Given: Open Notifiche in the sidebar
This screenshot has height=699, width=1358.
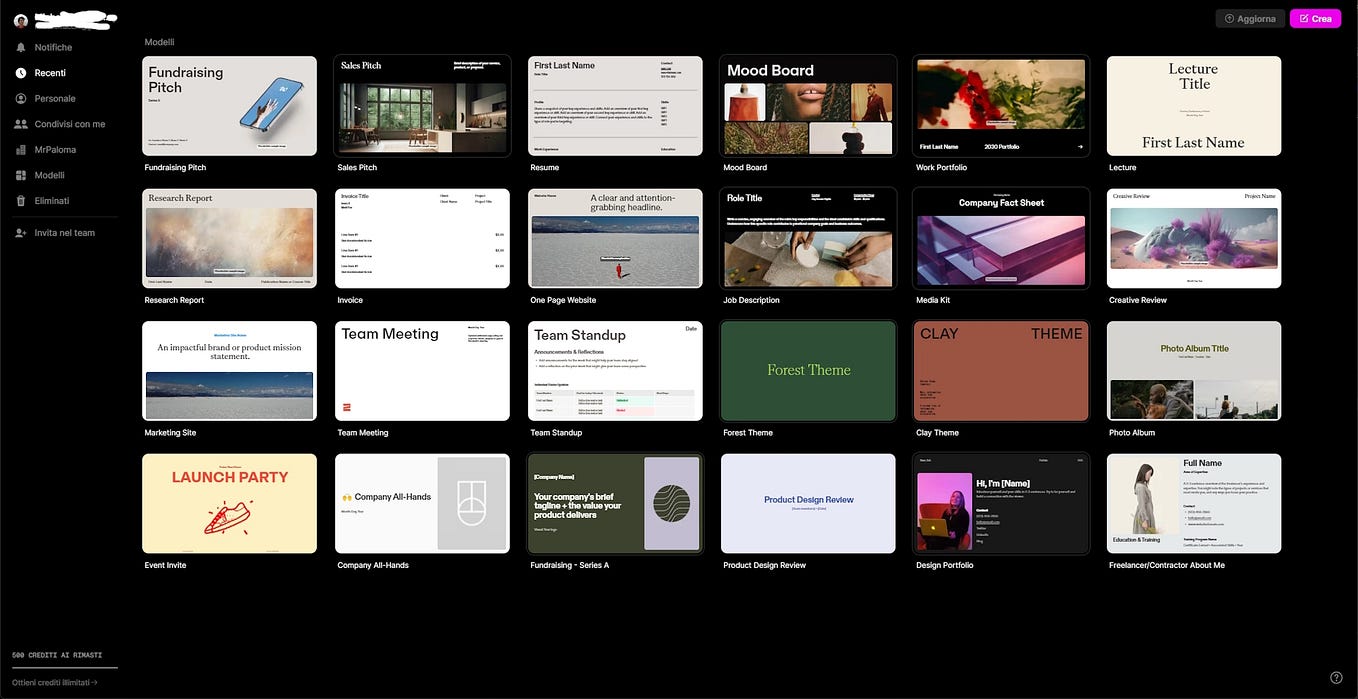Looking at the screenshot, I should [53, 47].
